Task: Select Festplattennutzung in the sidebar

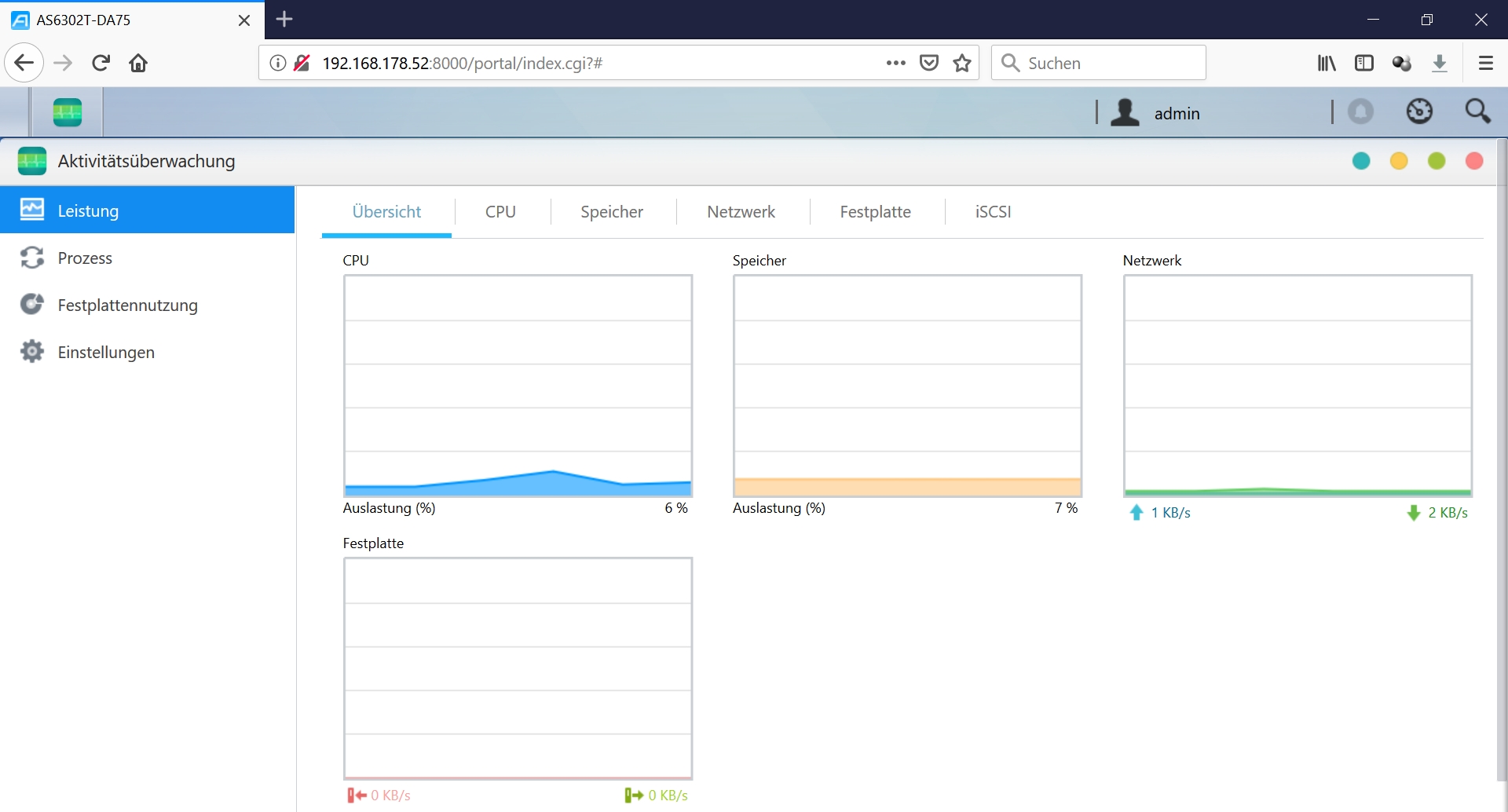Action: pyautogui.click(x=127, y=305)
